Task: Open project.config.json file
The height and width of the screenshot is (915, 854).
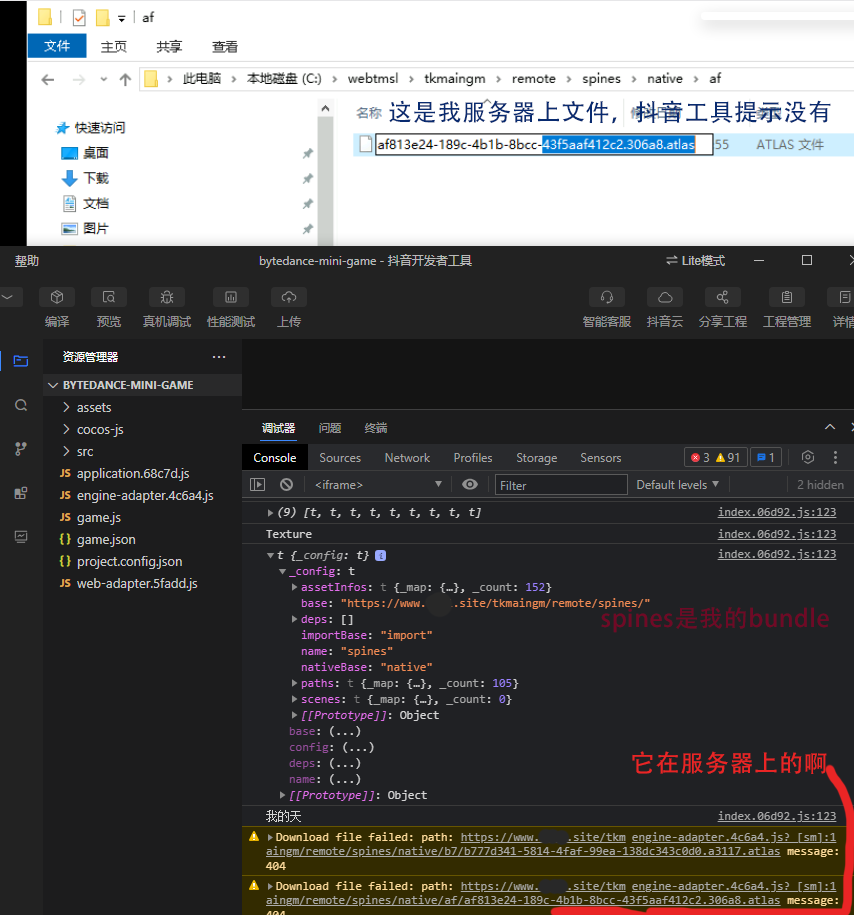Action: pos(130,561)
